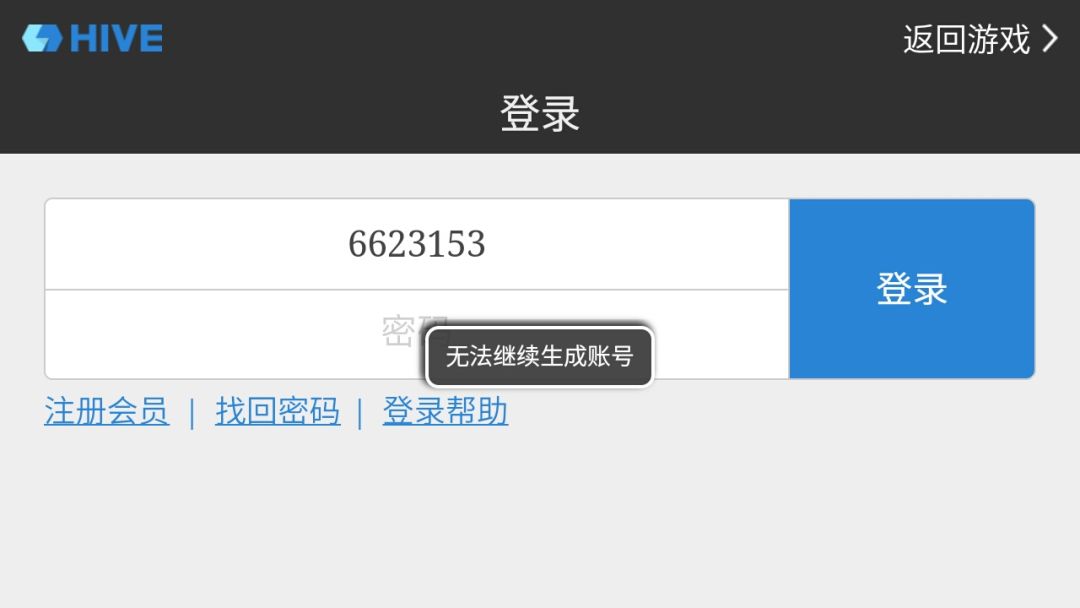The image size is (1080, 608).
Task: Click the HIVE wordmark text
Action: [x=116, y=38]
